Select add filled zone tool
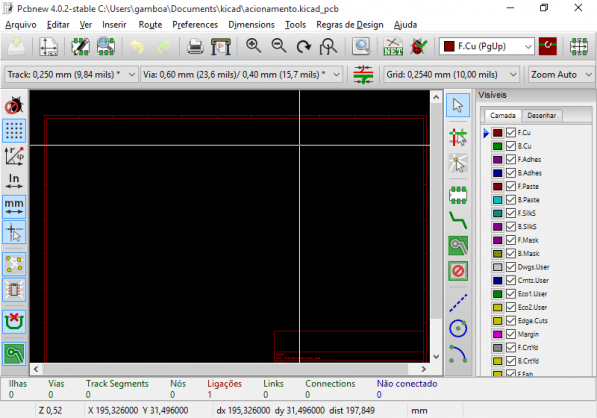Image resolution: width=597 pixels, height=418 pixels. pyautogui.click(x=458, y=246)
